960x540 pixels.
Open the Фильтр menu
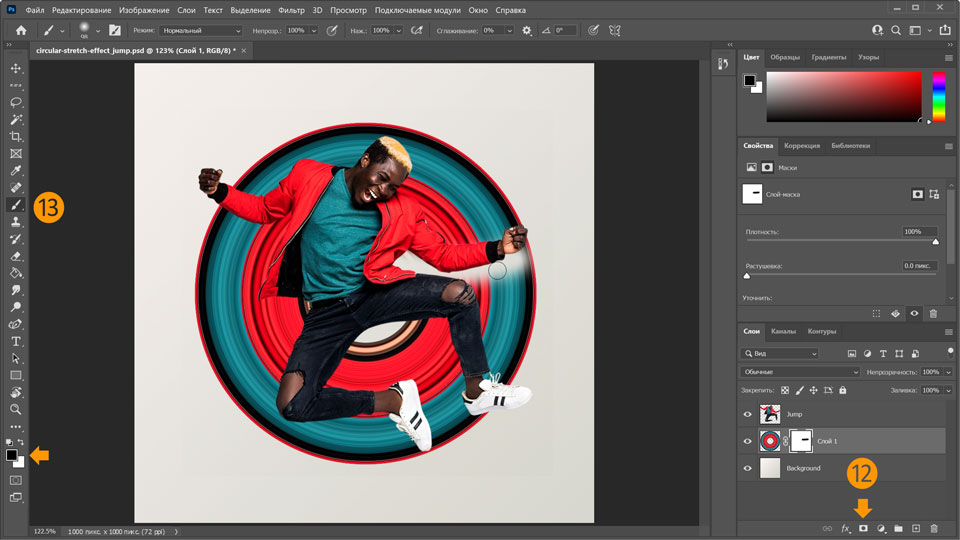(x=292, y=10)
